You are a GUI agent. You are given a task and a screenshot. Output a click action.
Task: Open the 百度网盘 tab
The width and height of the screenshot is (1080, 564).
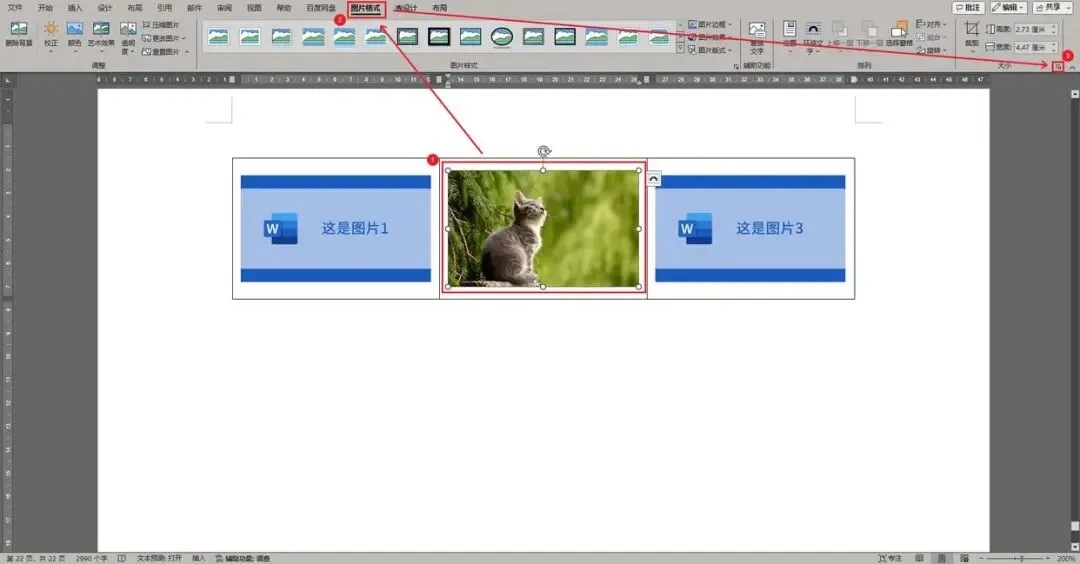[x=321, y=8]
